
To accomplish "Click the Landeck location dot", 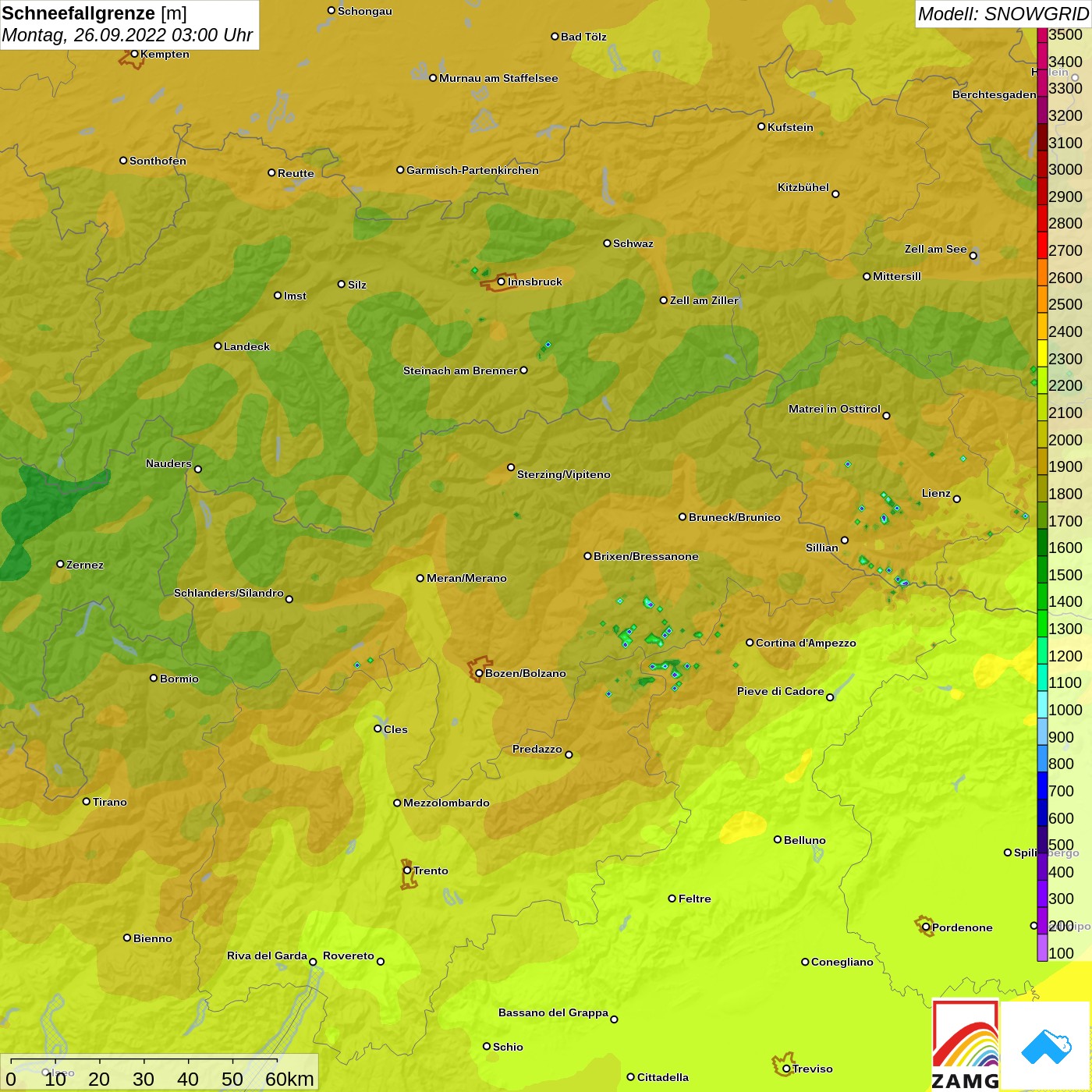I will click(218, 346).
